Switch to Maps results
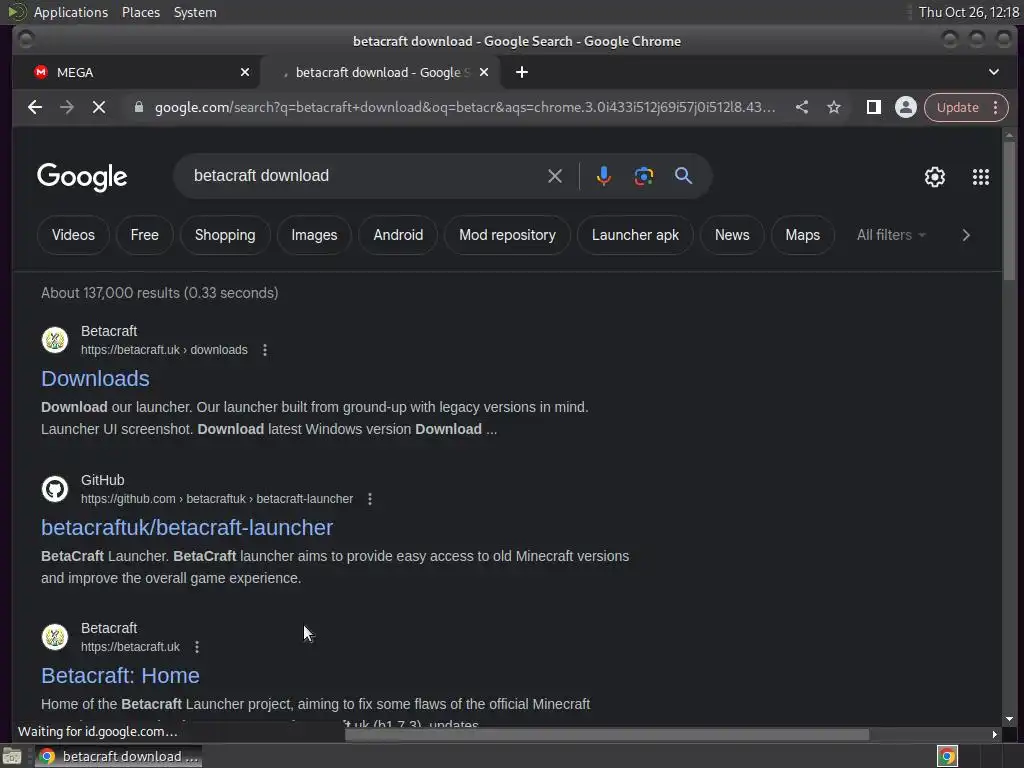This screenshot has width=1024, height=768. coord(803,235)
